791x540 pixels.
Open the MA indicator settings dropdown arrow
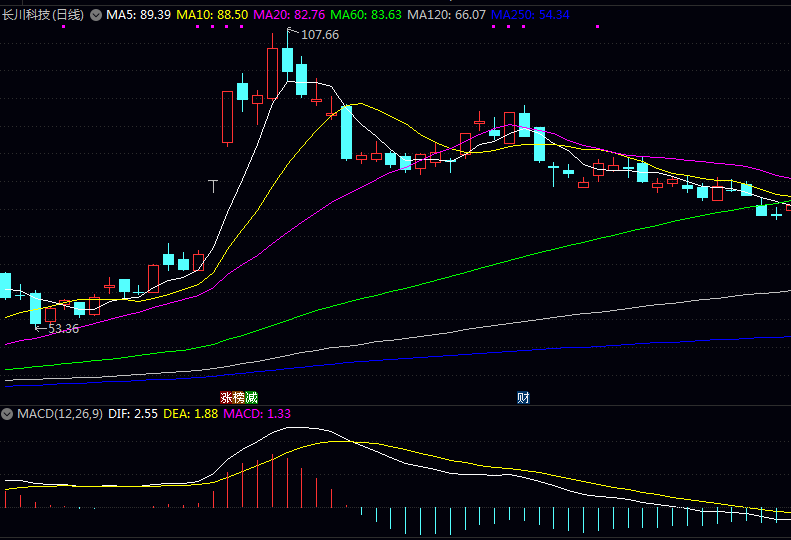coord(96,15)
